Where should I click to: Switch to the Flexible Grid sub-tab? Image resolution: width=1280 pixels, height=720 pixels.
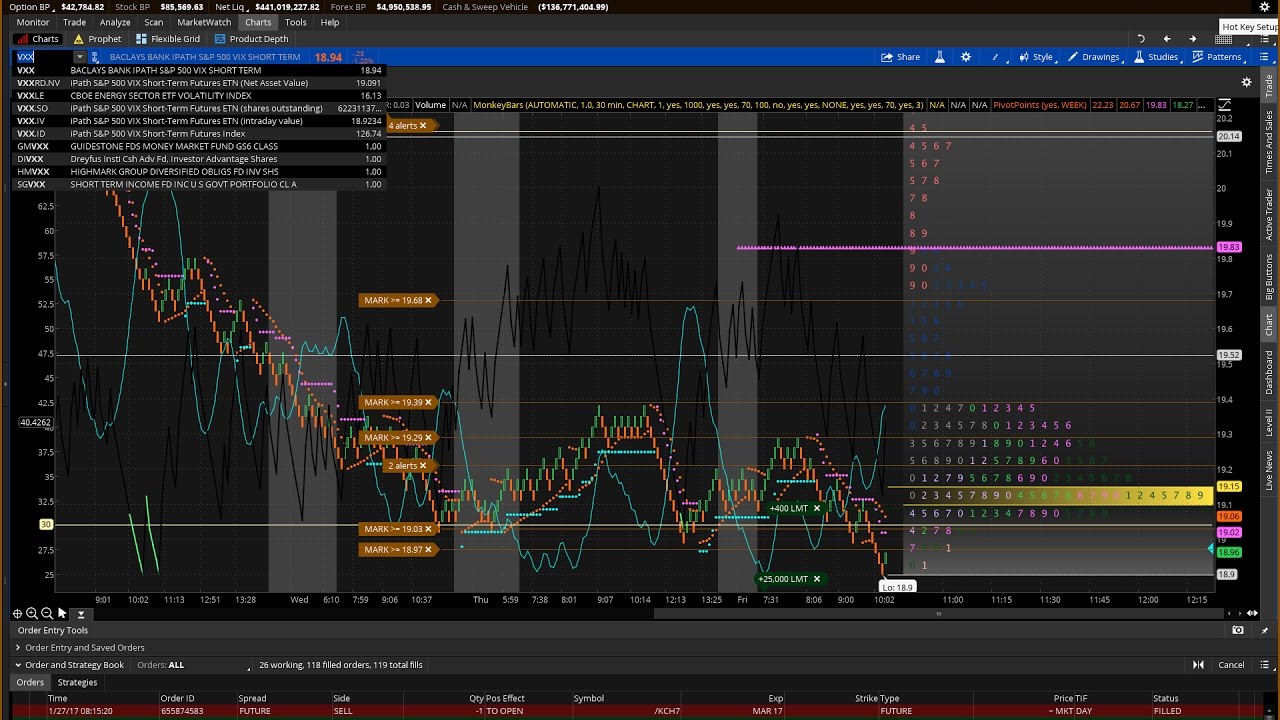[x=168, y=39]
